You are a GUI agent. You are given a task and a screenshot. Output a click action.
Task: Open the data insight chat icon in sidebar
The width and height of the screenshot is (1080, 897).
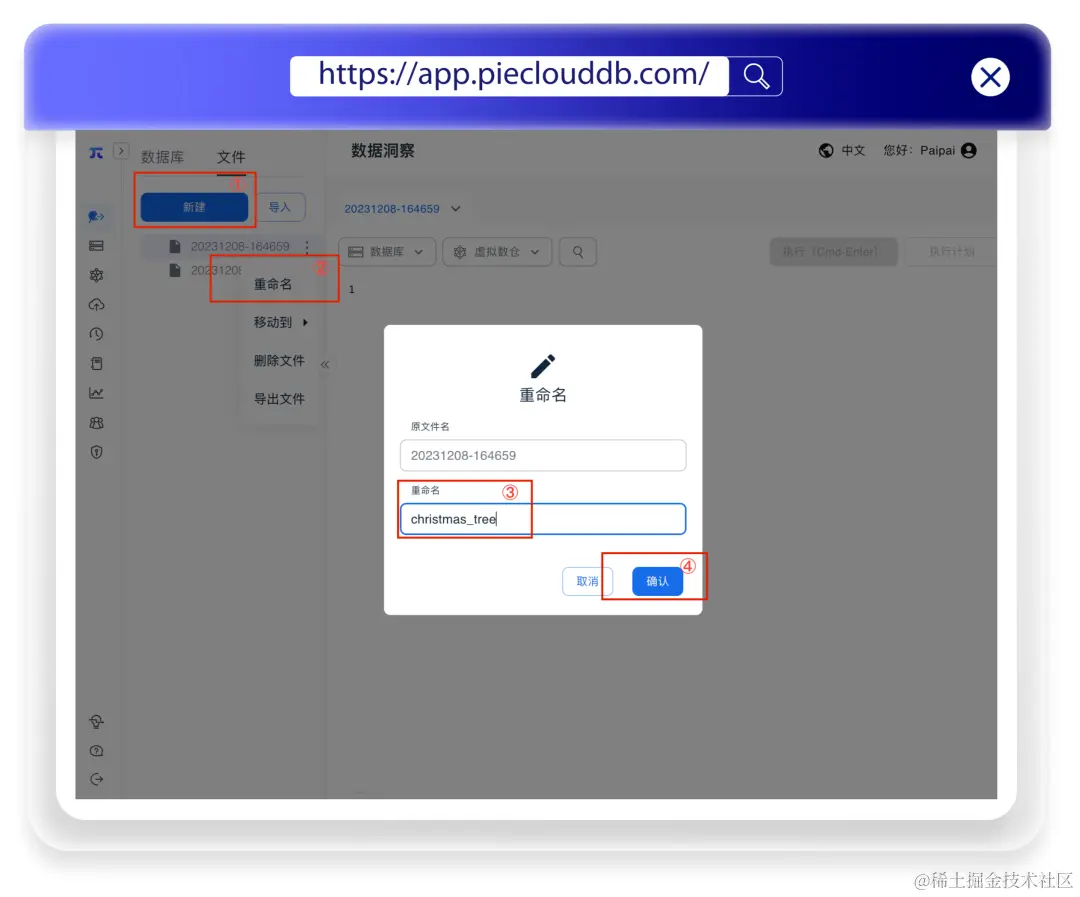(96, 216)
